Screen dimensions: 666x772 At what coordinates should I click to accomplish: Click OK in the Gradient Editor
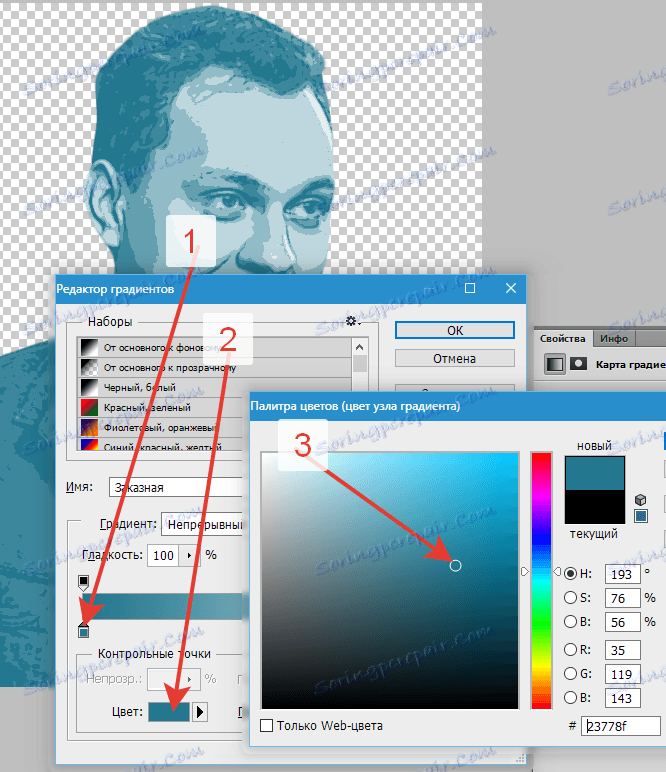click(455, 330)
